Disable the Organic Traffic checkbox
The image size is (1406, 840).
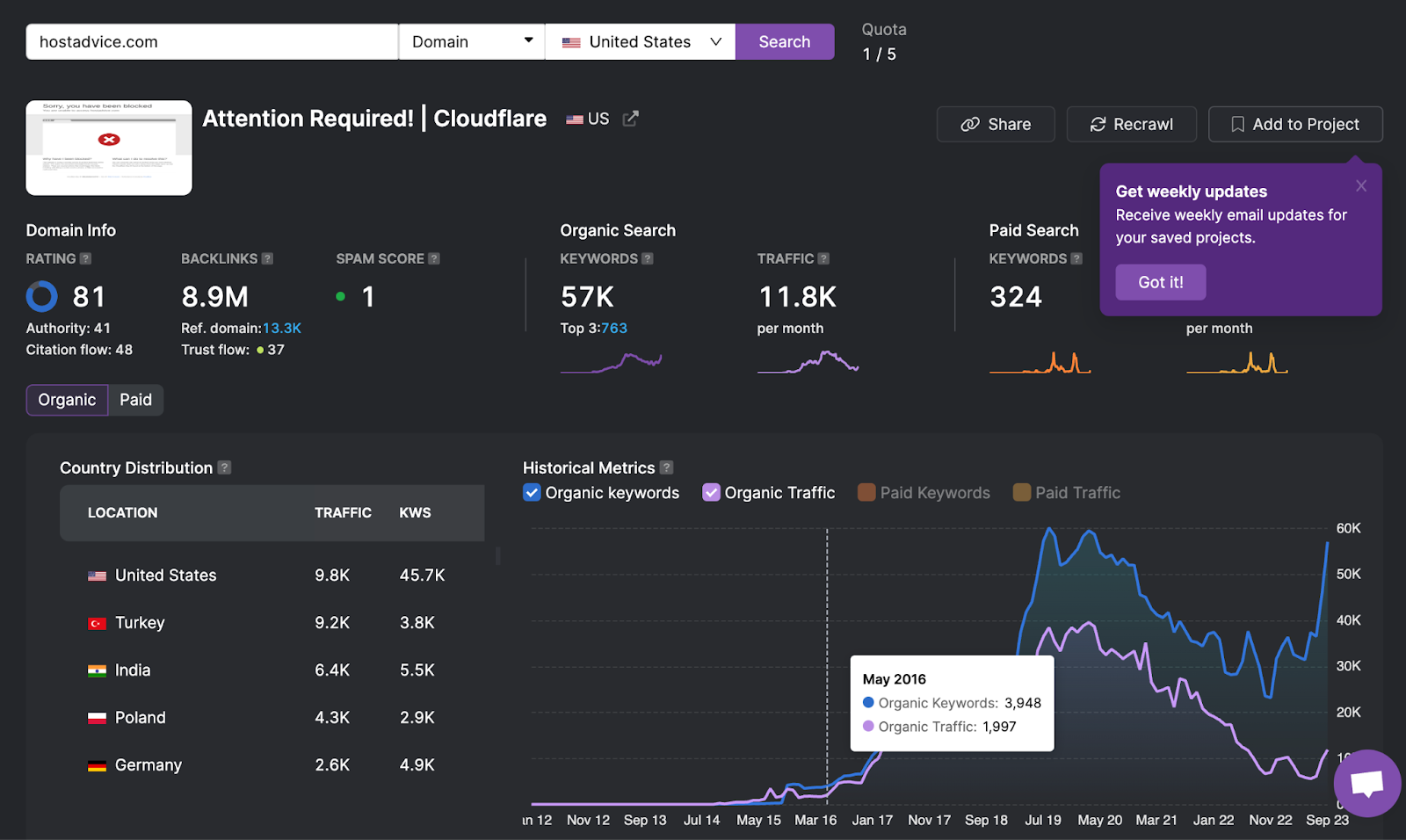point(711,493)
